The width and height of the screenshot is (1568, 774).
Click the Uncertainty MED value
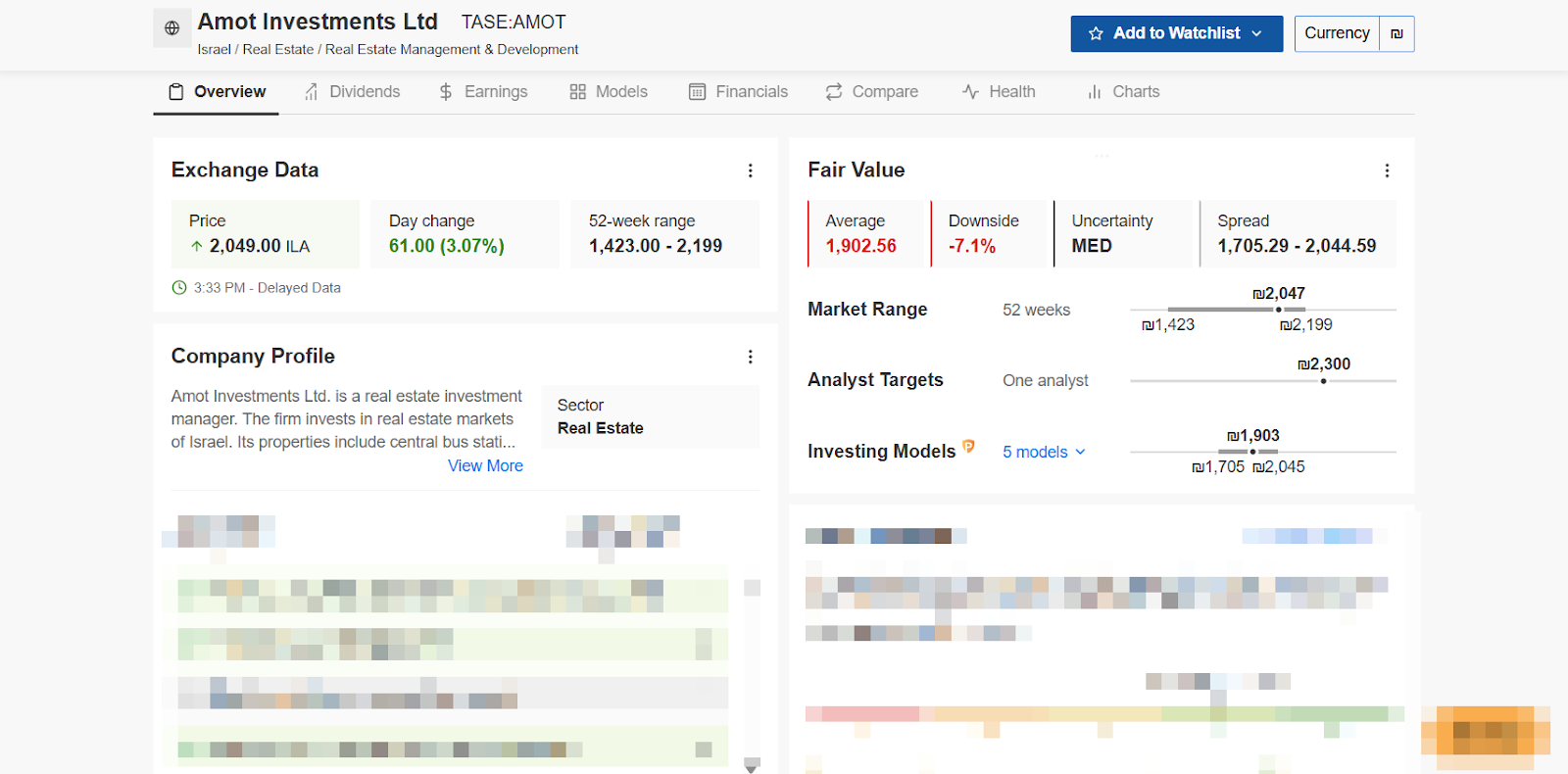tap(1092, 246)
